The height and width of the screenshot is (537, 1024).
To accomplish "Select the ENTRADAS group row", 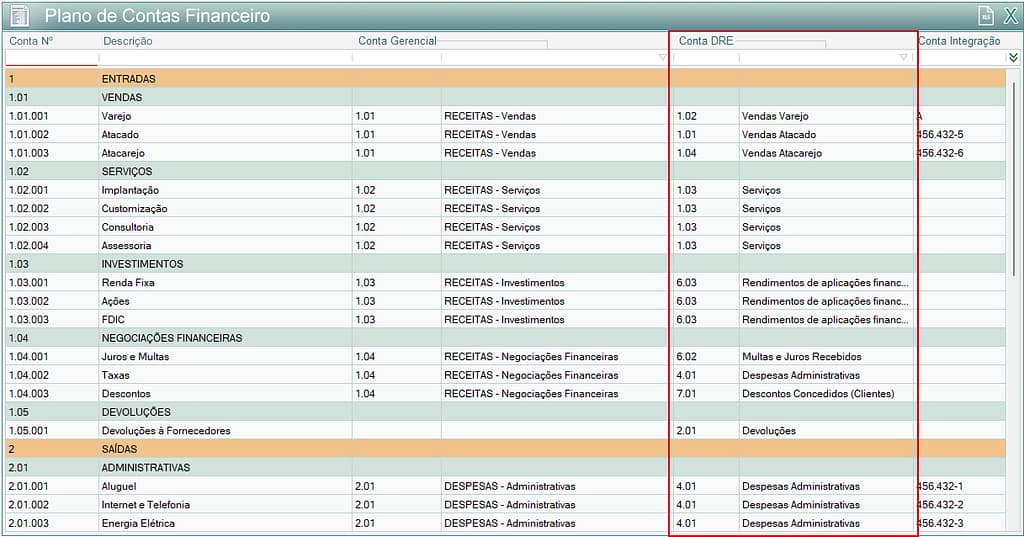I will tap(505, 78).
